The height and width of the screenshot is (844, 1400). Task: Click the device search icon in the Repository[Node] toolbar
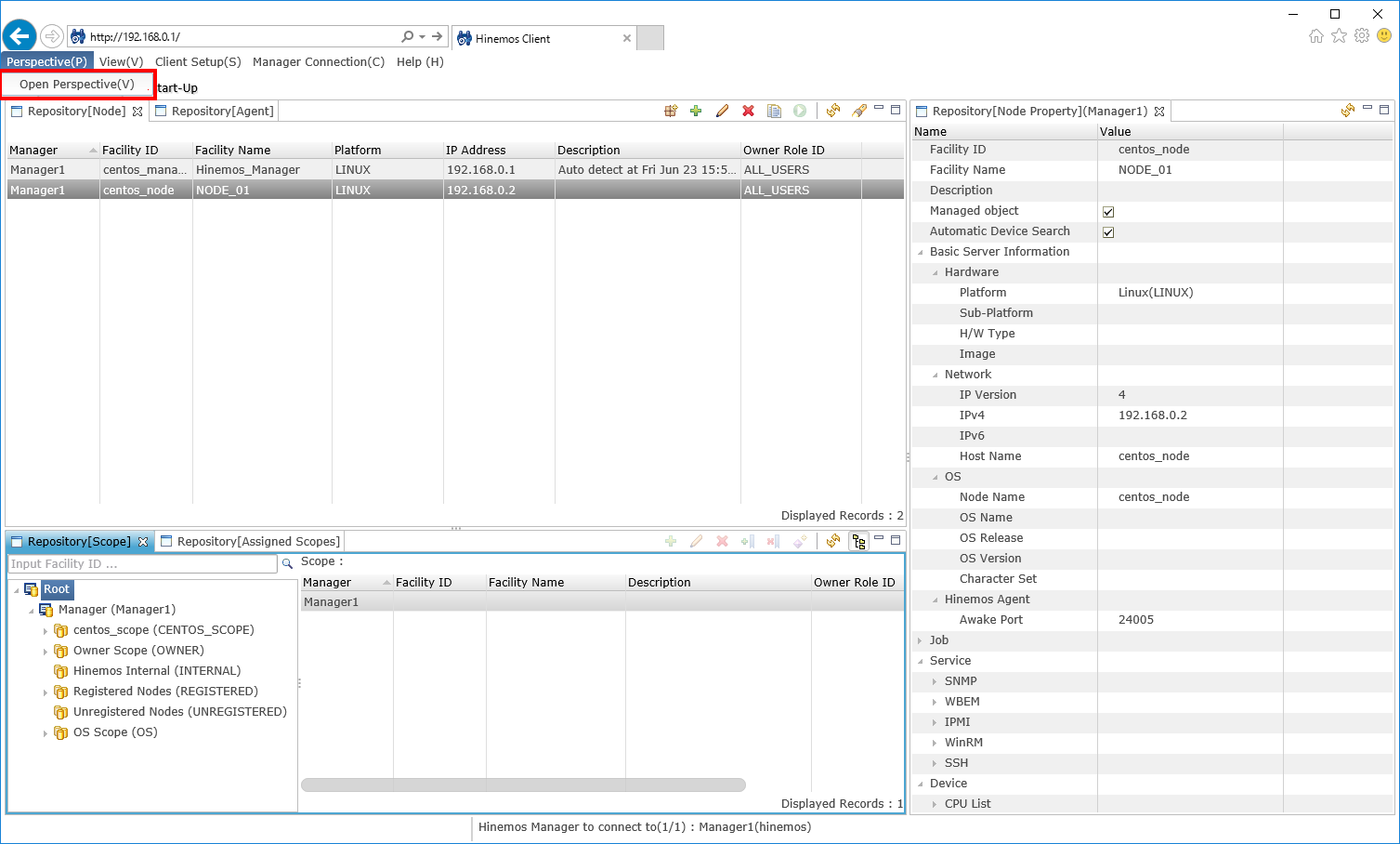point(671,111)
